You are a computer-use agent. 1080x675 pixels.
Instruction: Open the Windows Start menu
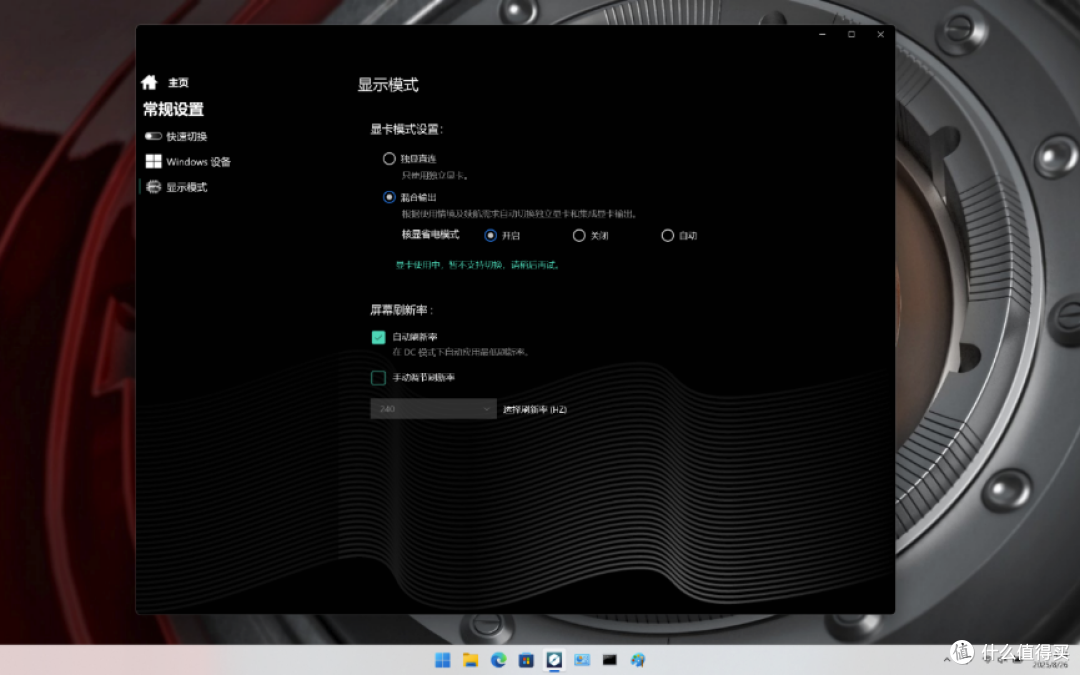click(443, 660)
